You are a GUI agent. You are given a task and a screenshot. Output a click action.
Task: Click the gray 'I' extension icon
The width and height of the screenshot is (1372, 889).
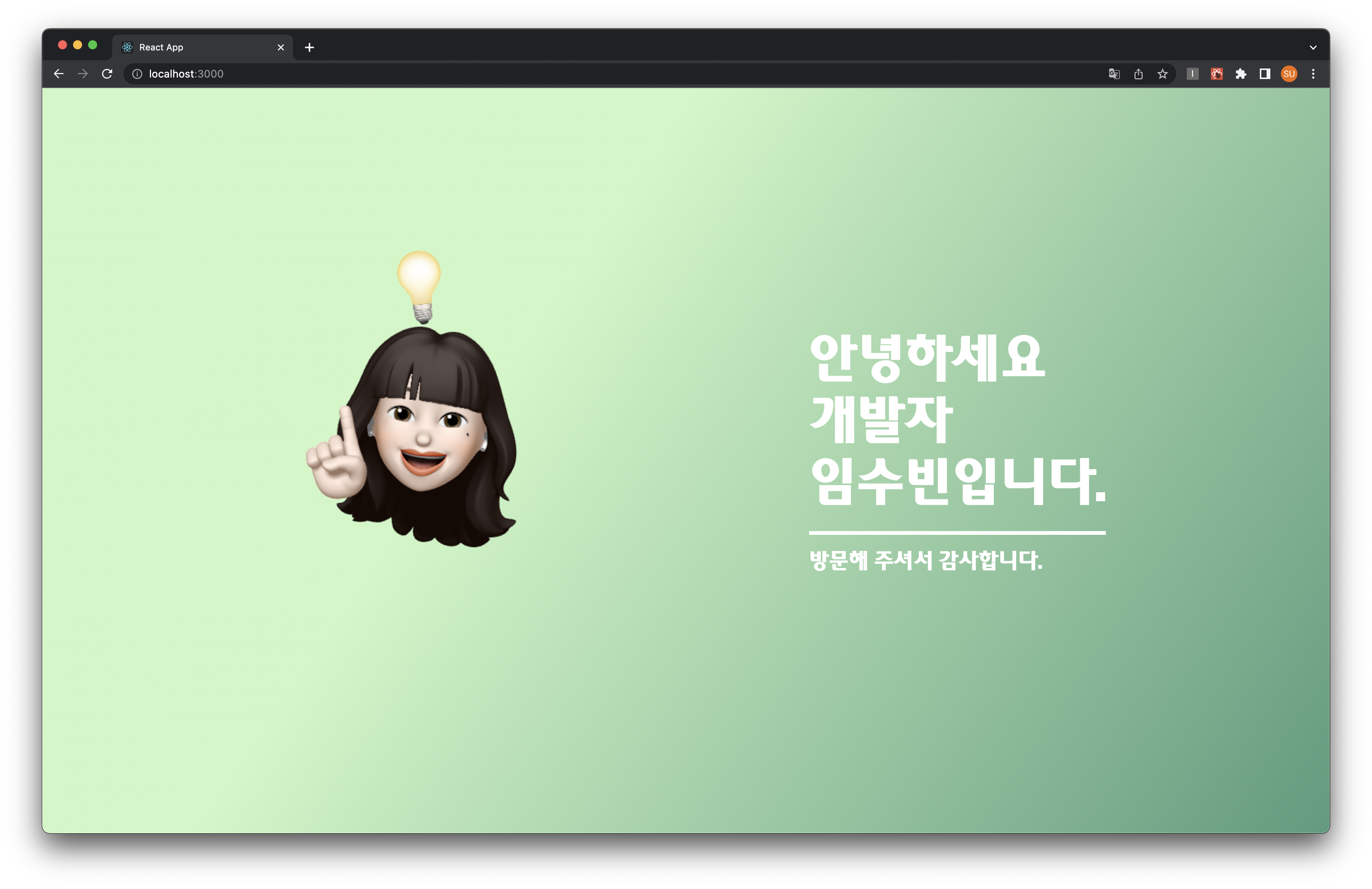pos(1192,74)
